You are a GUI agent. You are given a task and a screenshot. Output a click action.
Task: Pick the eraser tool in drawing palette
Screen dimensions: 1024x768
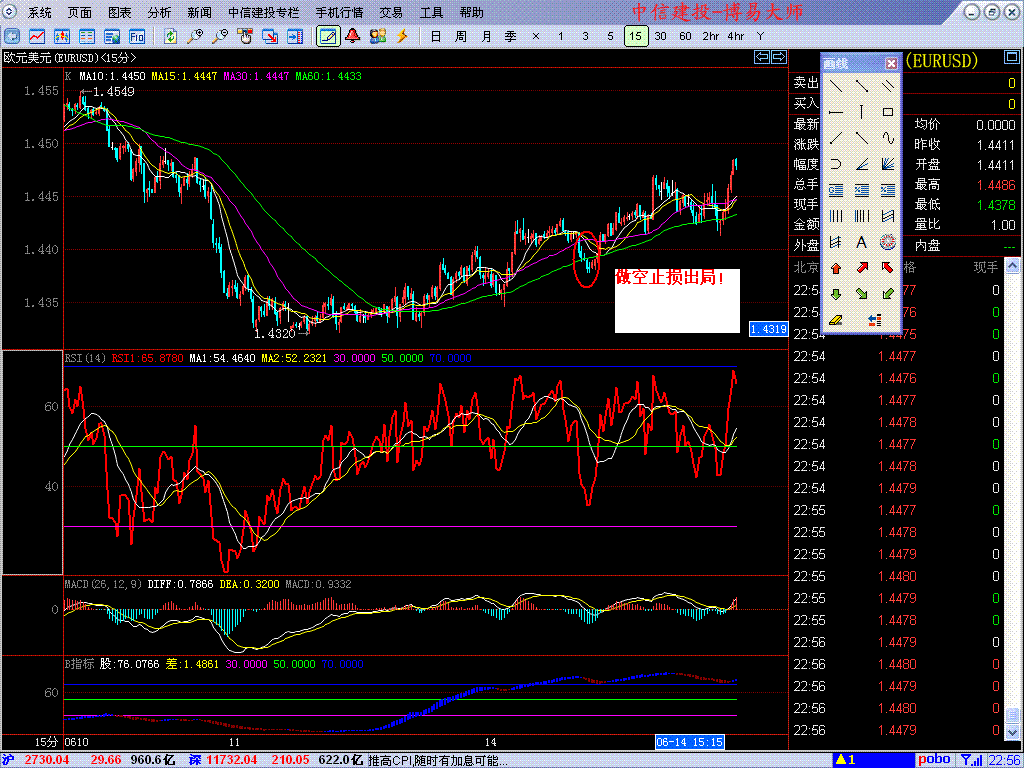pos(836,320)
